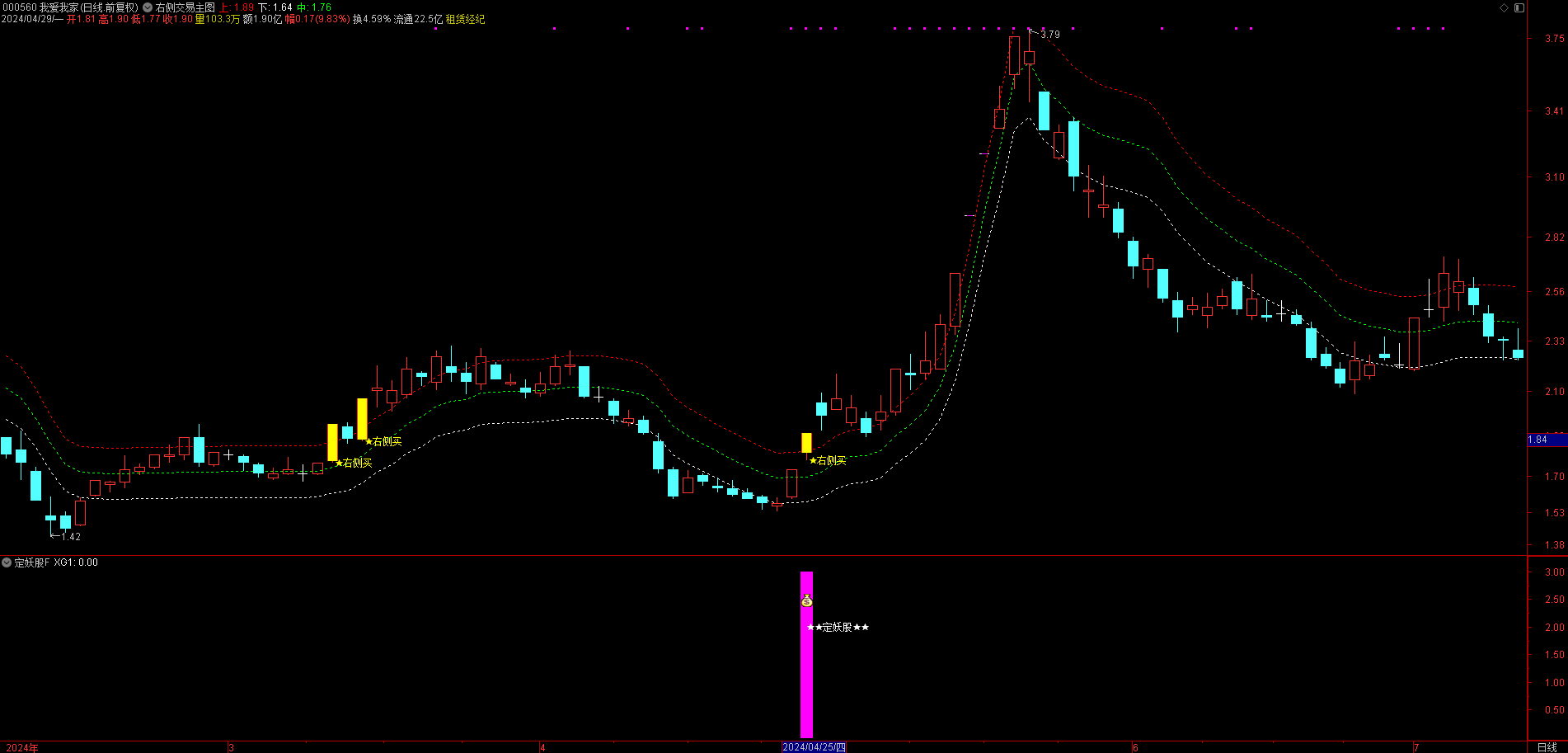Click the 1.42 low price label
This screenshot has height=753, width=1568.
(71, 537)
